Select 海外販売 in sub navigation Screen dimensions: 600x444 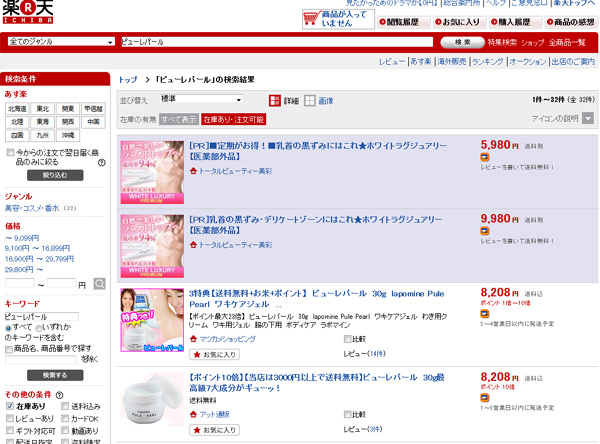click(452, 61)
